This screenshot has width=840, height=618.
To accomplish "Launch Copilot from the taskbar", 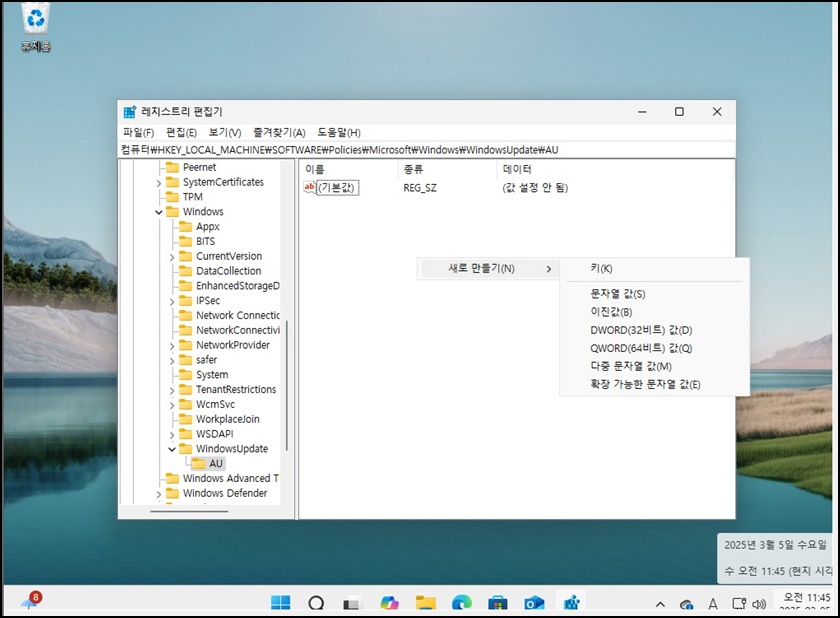I will tap(389, 603).
